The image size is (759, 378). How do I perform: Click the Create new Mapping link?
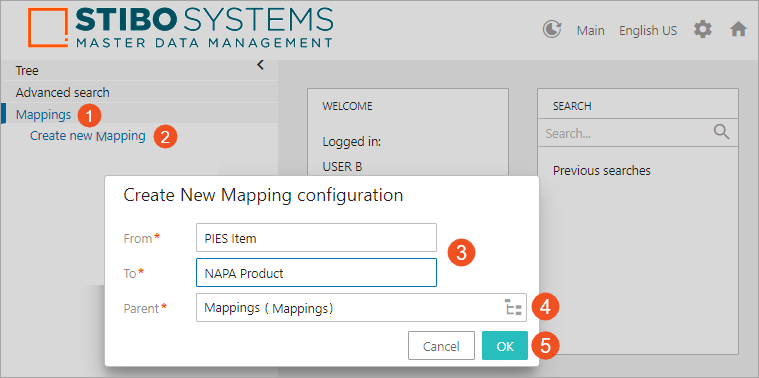click(88, 136)
